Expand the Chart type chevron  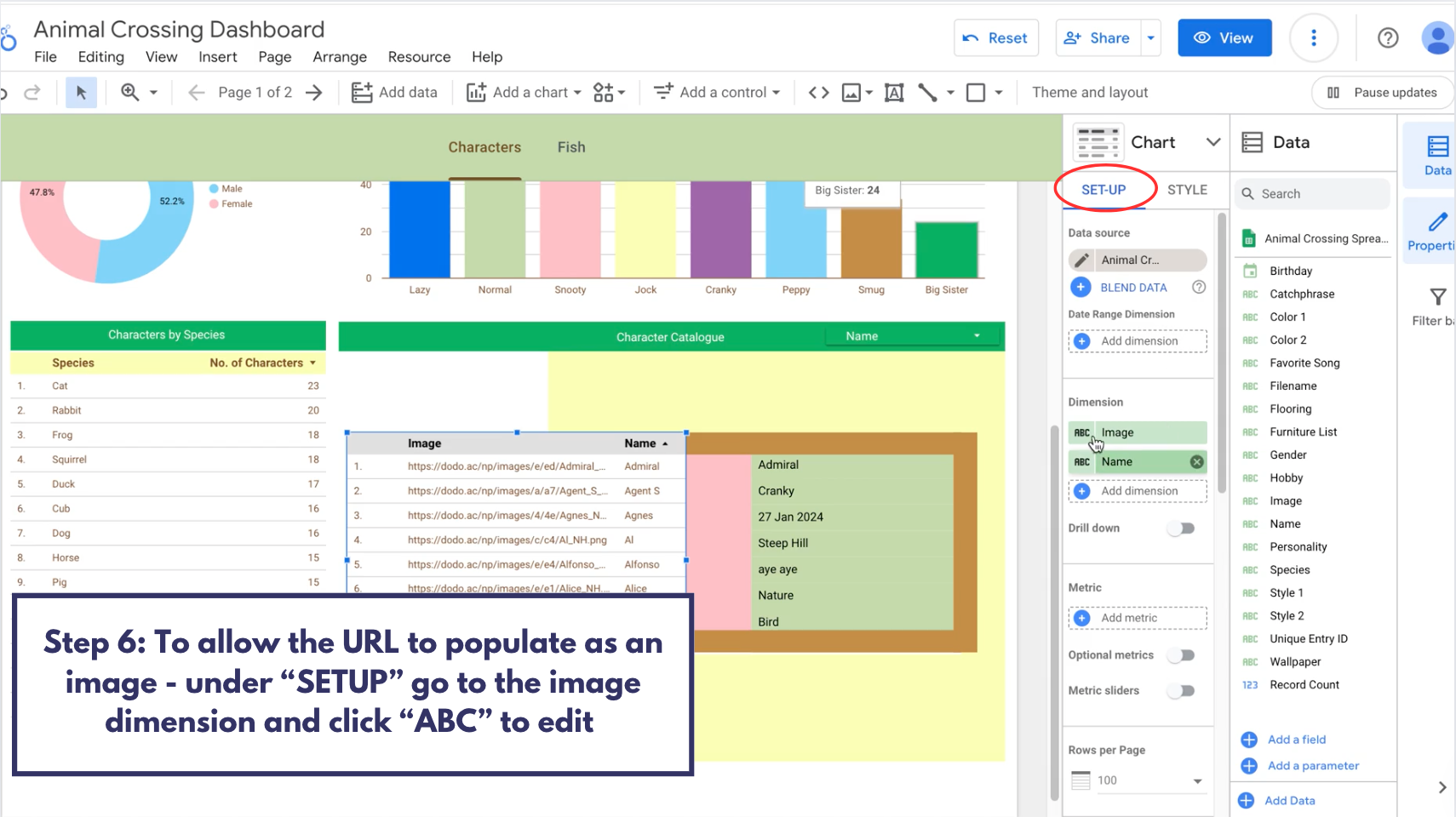coord(1213,142)
